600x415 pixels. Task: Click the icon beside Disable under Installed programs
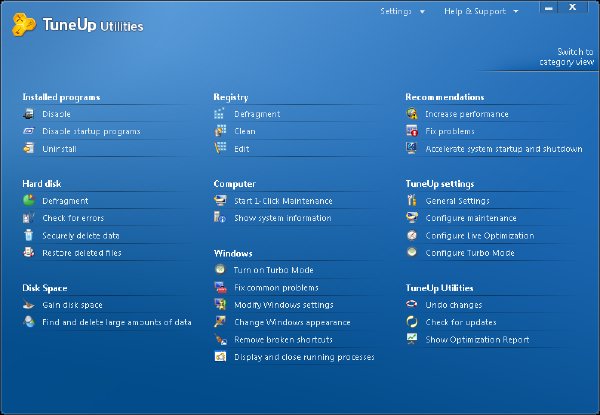pos(29,114)
